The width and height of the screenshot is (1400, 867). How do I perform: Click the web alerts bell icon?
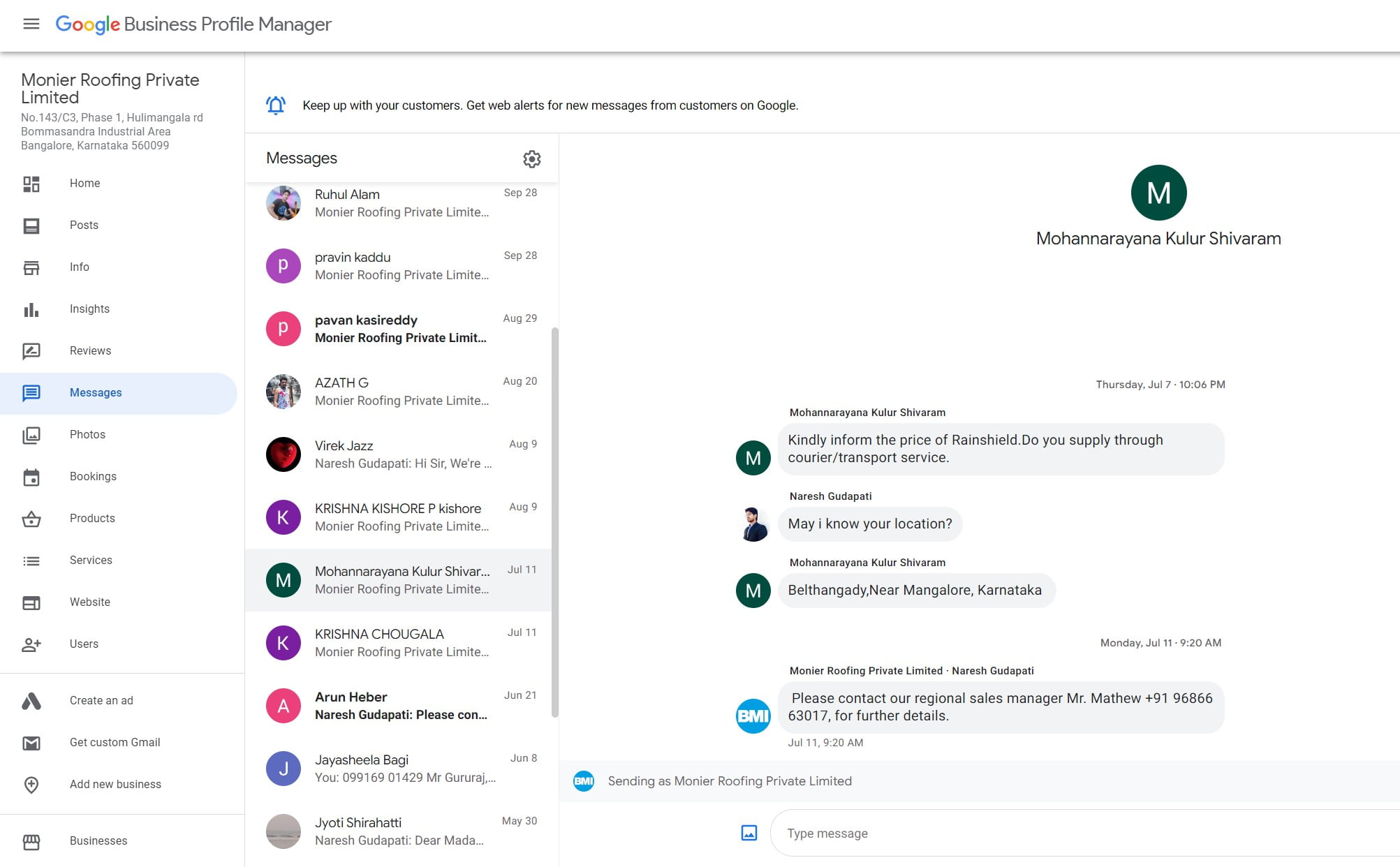(276, 105)
